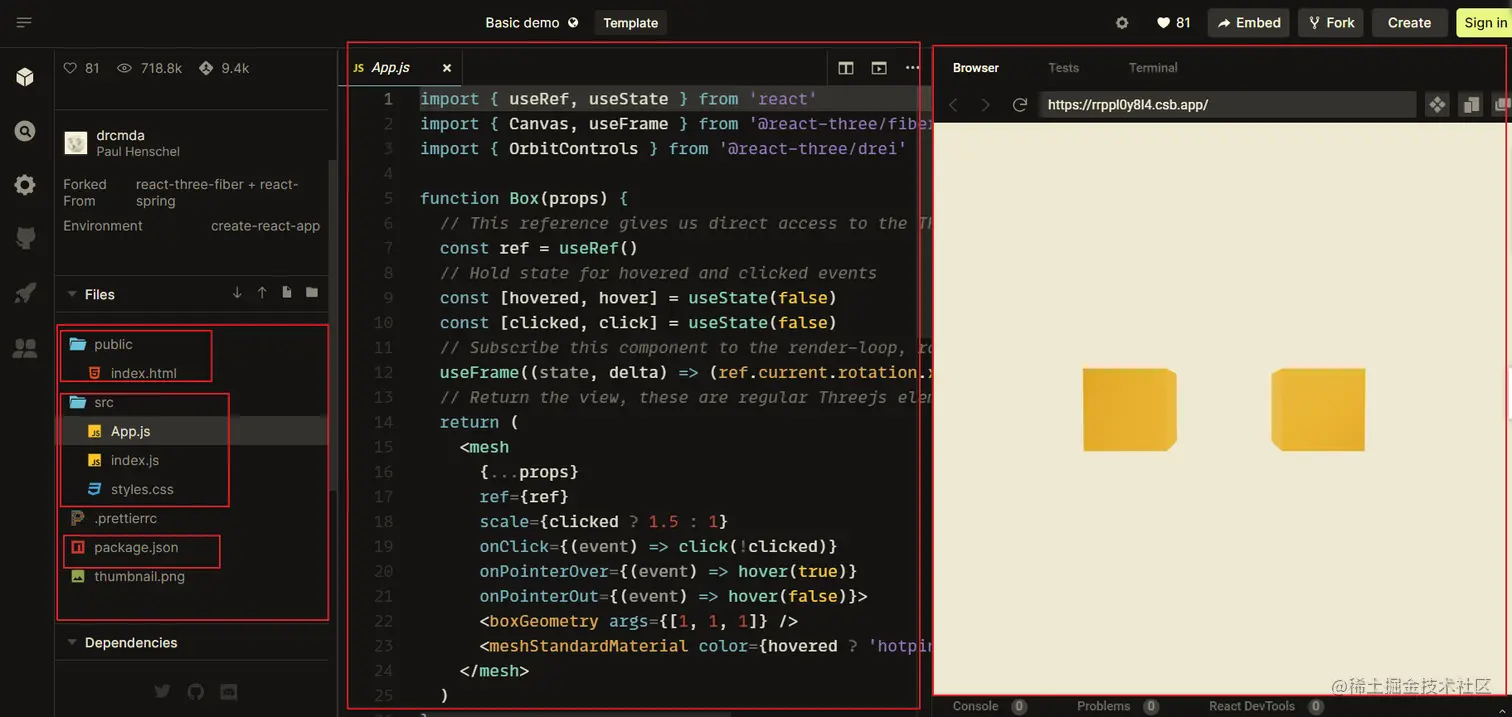Open index.js in the file tree
The width and height of the screenshot is (1512, 717).
pos(135,460)
